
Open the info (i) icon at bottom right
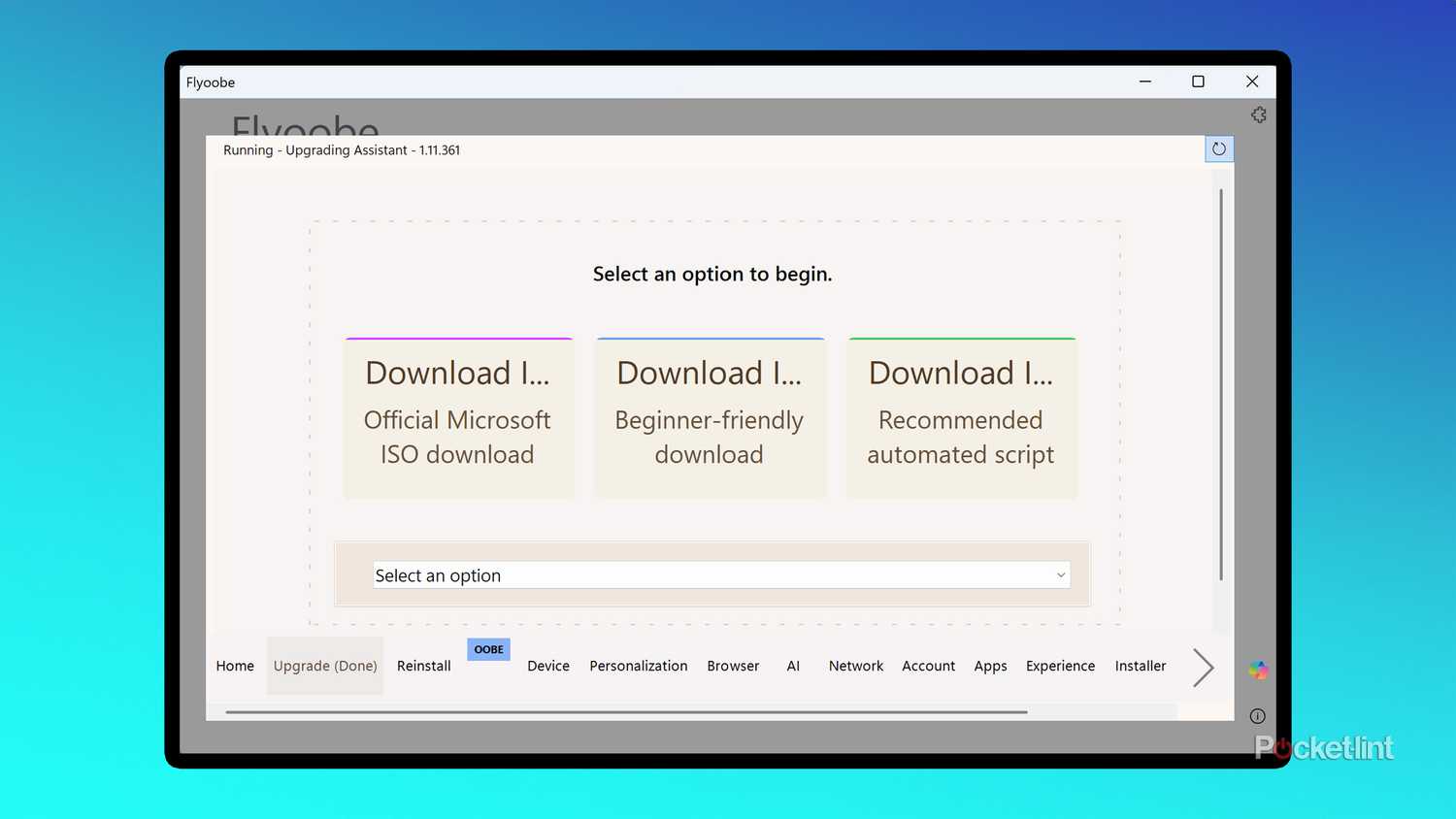[1256, 715]
